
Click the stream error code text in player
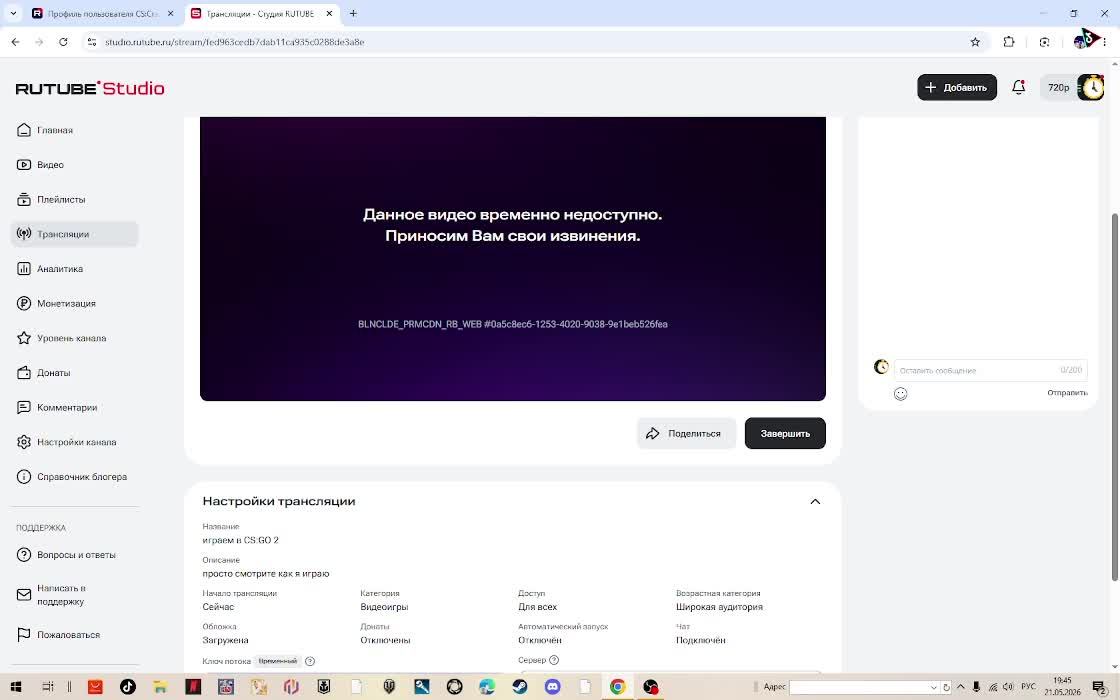coord(513,324)
